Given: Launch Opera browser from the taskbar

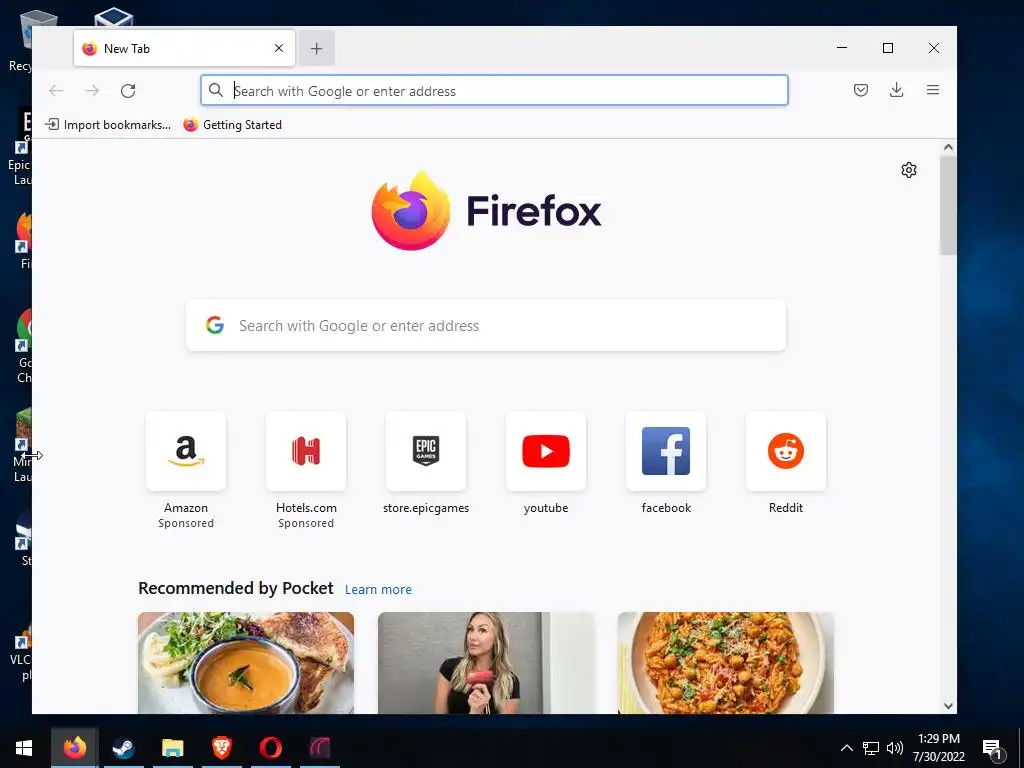Looking at the screenshot, I should [270, 748].
